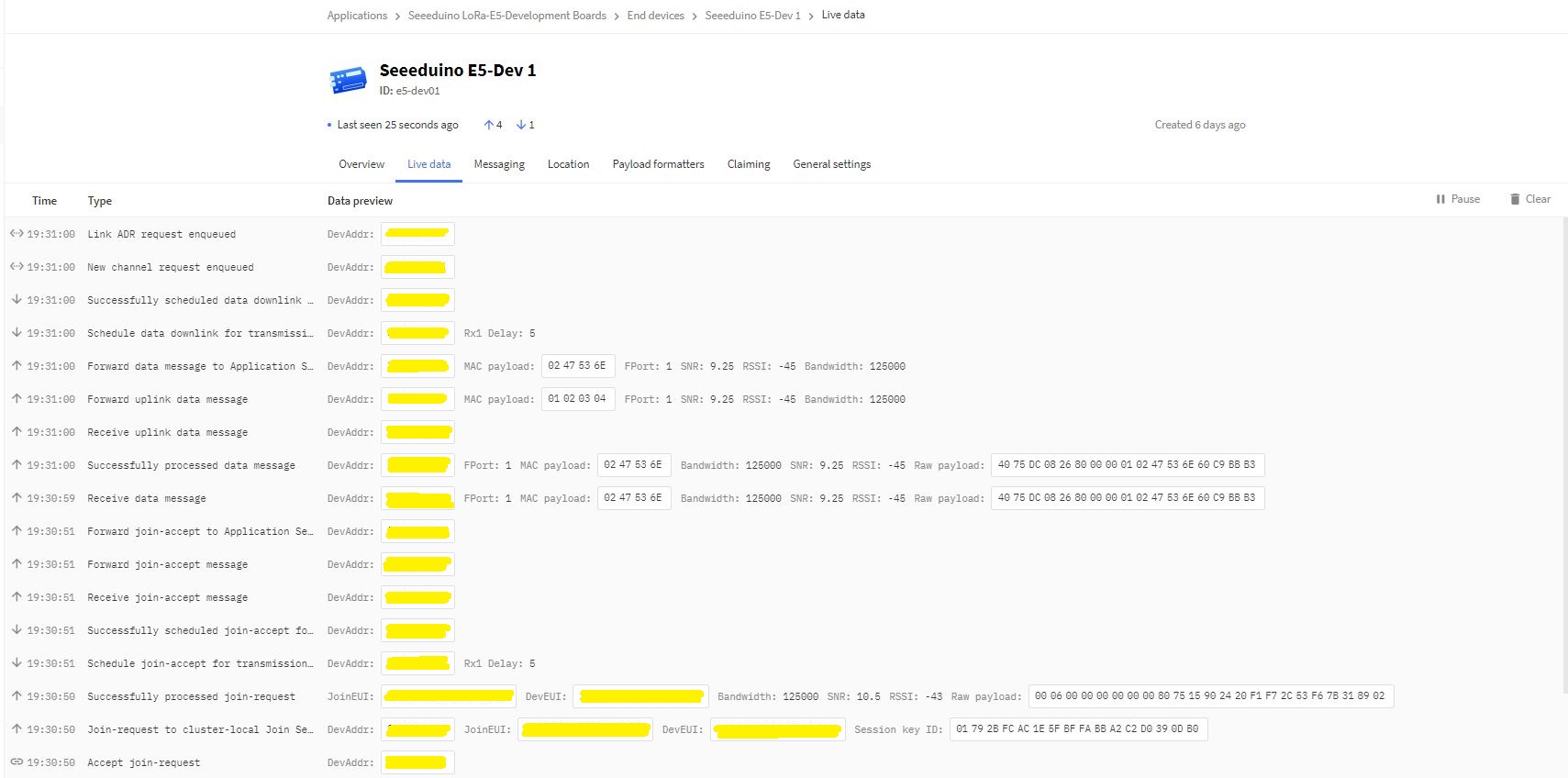
Task: Click the Seeeduino device board icon
Action: (x=348, y=80)
